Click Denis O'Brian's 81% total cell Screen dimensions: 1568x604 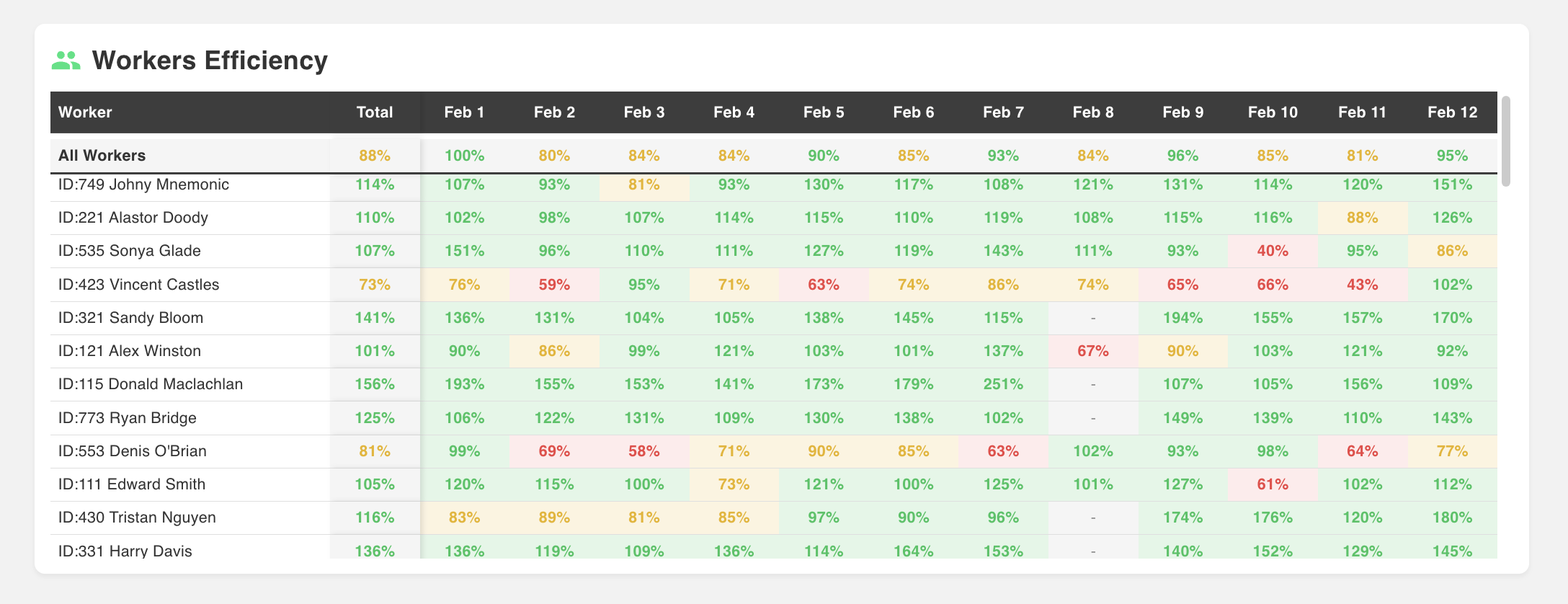coord(375,451)
